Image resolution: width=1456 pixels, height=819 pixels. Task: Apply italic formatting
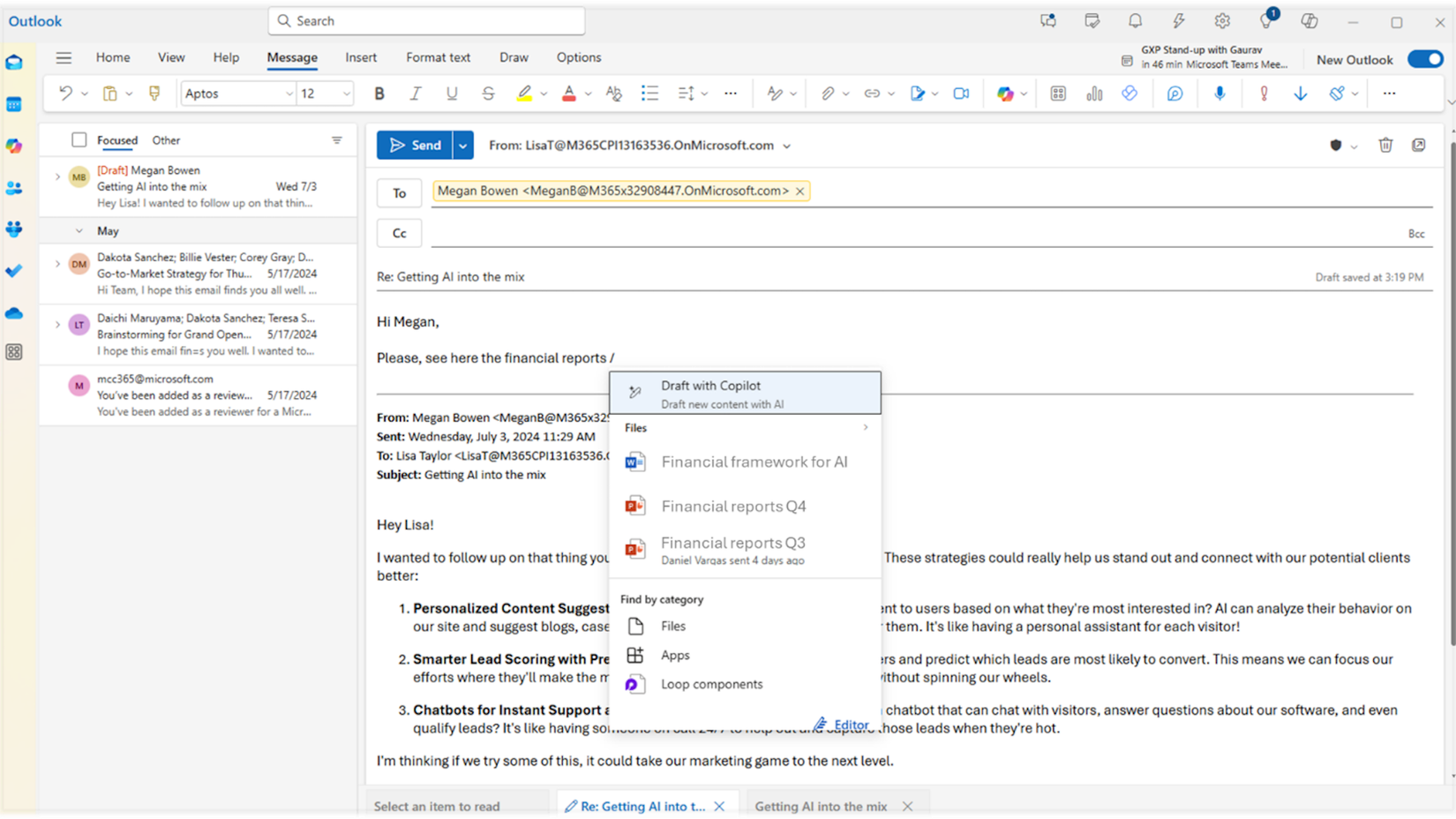coord(416,94)
